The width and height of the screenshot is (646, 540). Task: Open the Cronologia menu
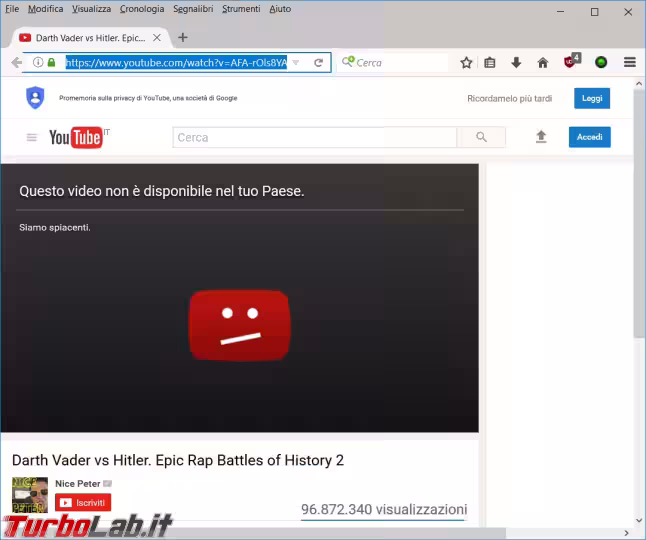click(x=142, y=9)
